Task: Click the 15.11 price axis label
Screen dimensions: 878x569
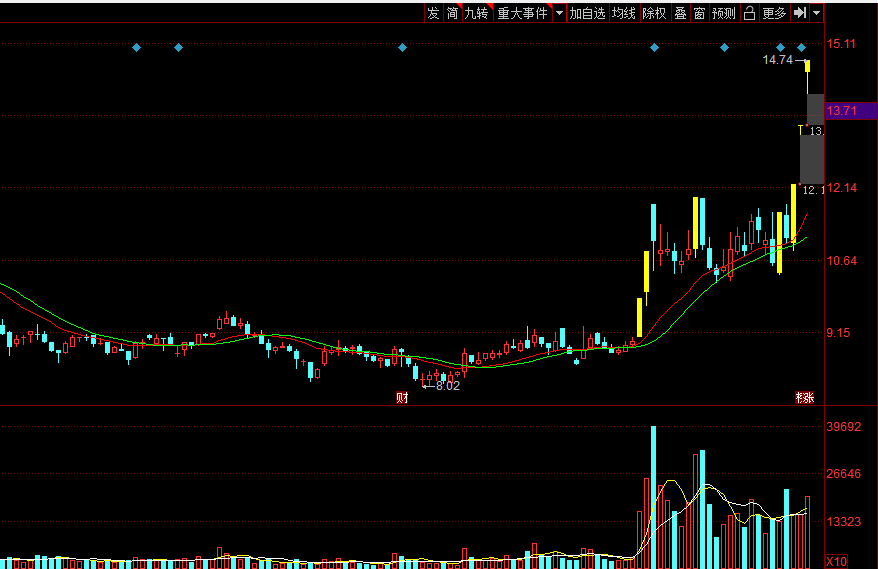Action: (841, 44)
